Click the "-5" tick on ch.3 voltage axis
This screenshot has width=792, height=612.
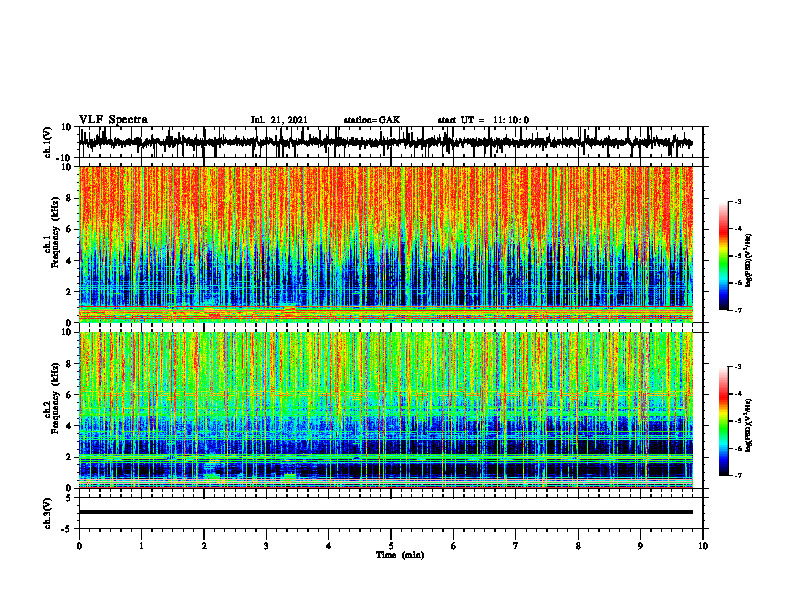point(68,529)
